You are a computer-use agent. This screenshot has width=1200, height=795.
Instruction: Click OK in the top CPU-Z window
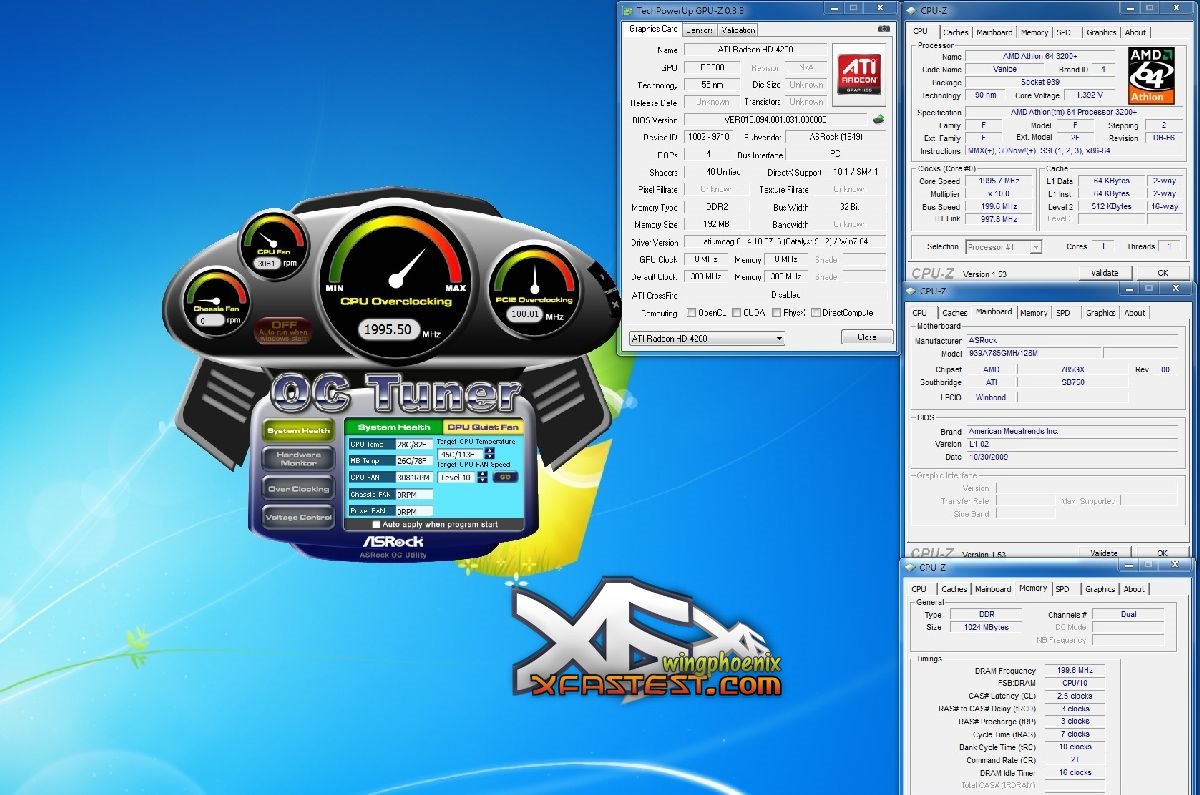click(x=1162, y=273)
